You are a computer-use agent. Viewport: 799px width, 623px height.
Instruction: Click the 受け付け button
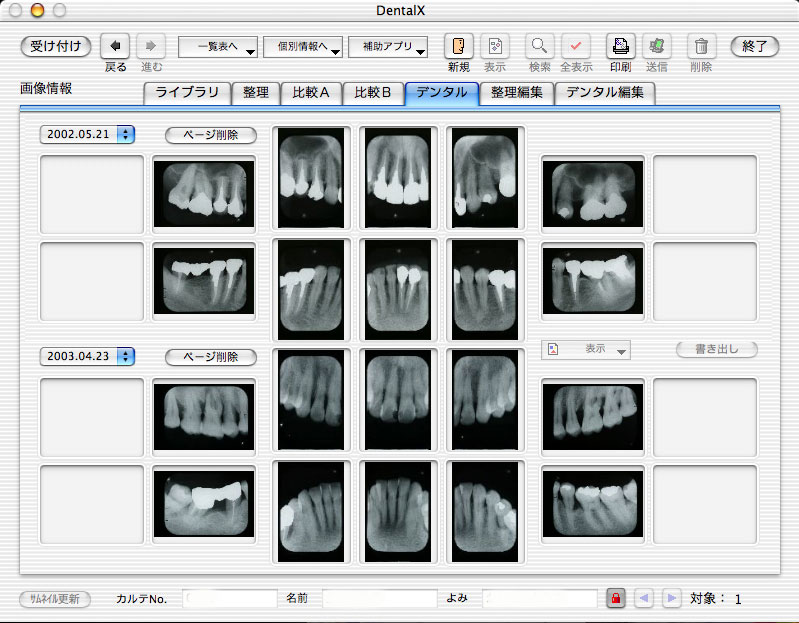[x=56, y=46]
